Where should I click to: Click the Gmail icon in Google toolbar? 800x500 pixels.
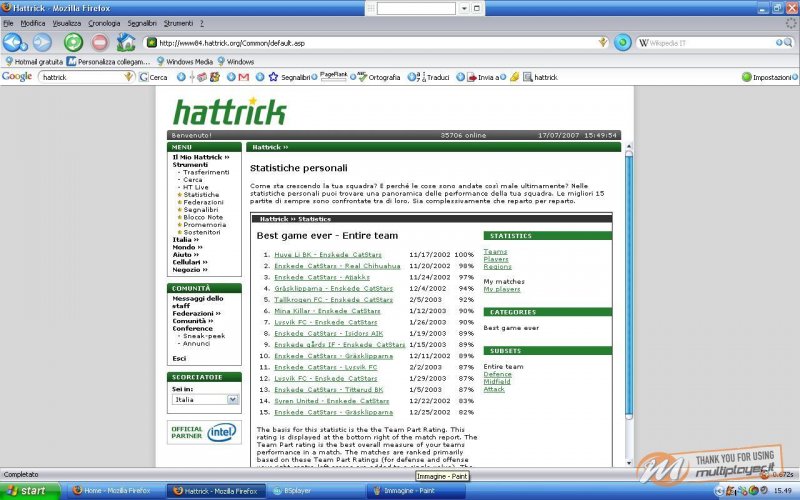(x=243, y=77)
